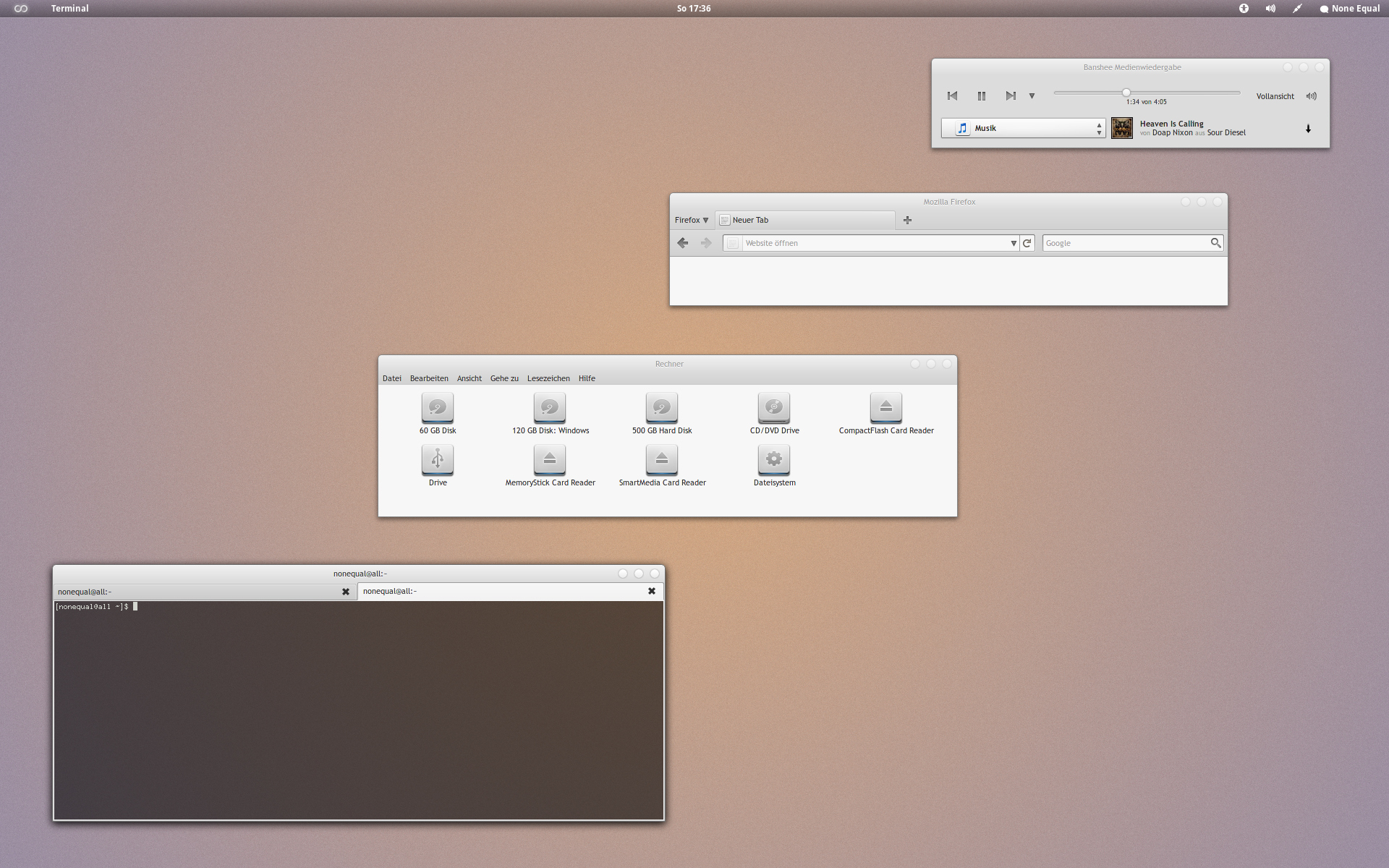
Task: Click the Heaven Is Calling track title
Action: [1171, 124]
